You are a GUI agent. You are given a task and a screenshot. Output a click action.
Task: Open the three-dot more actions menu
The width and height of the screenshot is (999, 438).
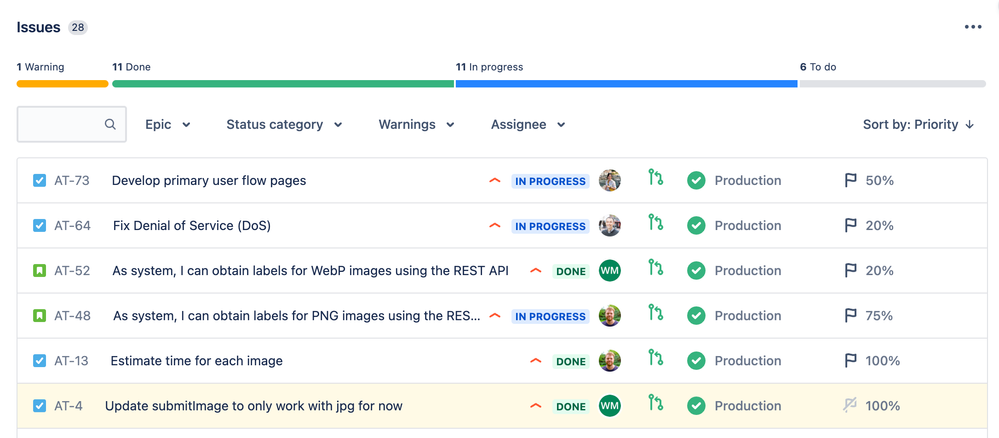(x=972, y=27)
